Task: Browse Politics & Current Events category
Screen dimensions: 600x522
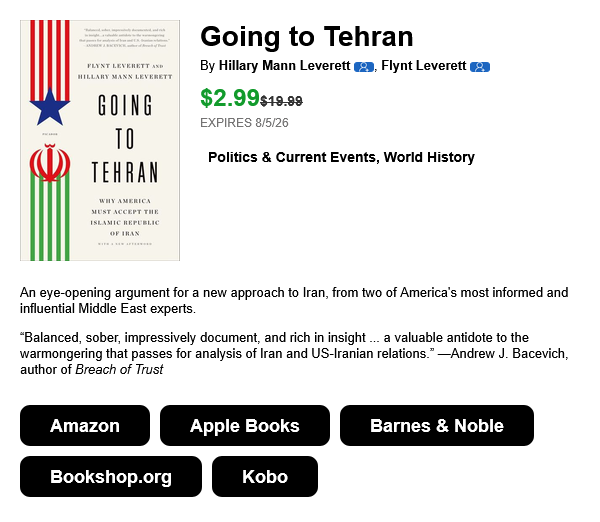Action: point(292,157)
